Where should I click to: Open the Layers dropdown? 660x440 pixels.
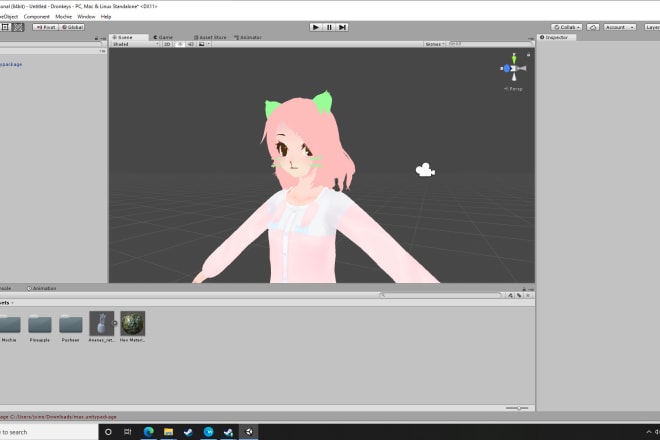click(x=652, y=27)
